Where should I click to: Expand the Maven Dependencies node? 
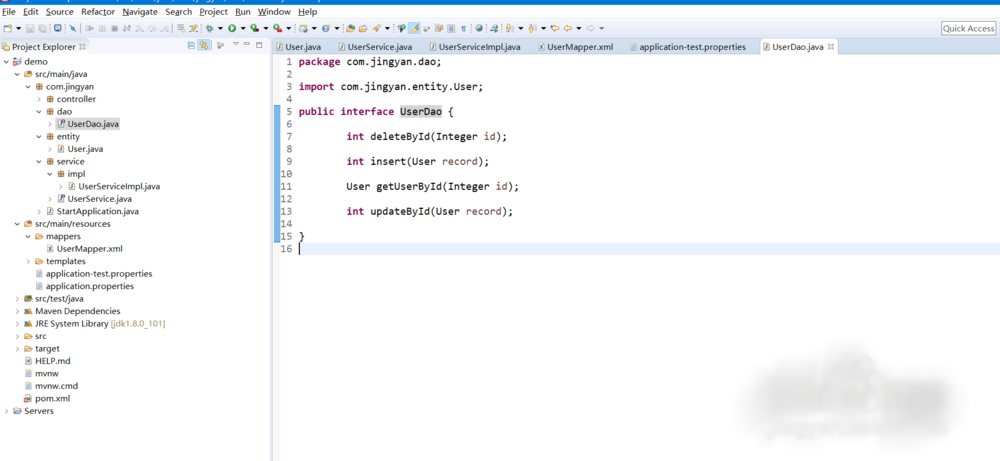click(x=17, y=311)
